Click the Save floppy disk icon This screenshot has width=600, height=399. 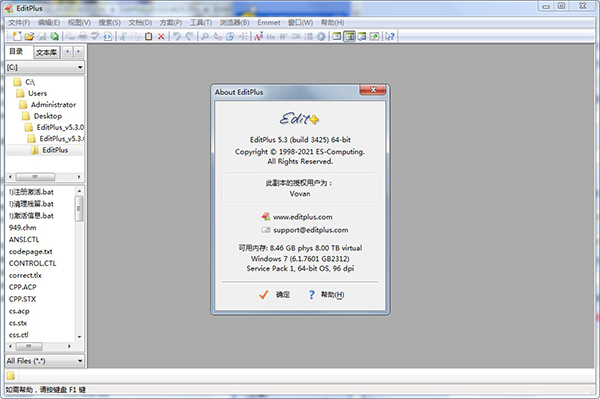(x=42, y=36)
